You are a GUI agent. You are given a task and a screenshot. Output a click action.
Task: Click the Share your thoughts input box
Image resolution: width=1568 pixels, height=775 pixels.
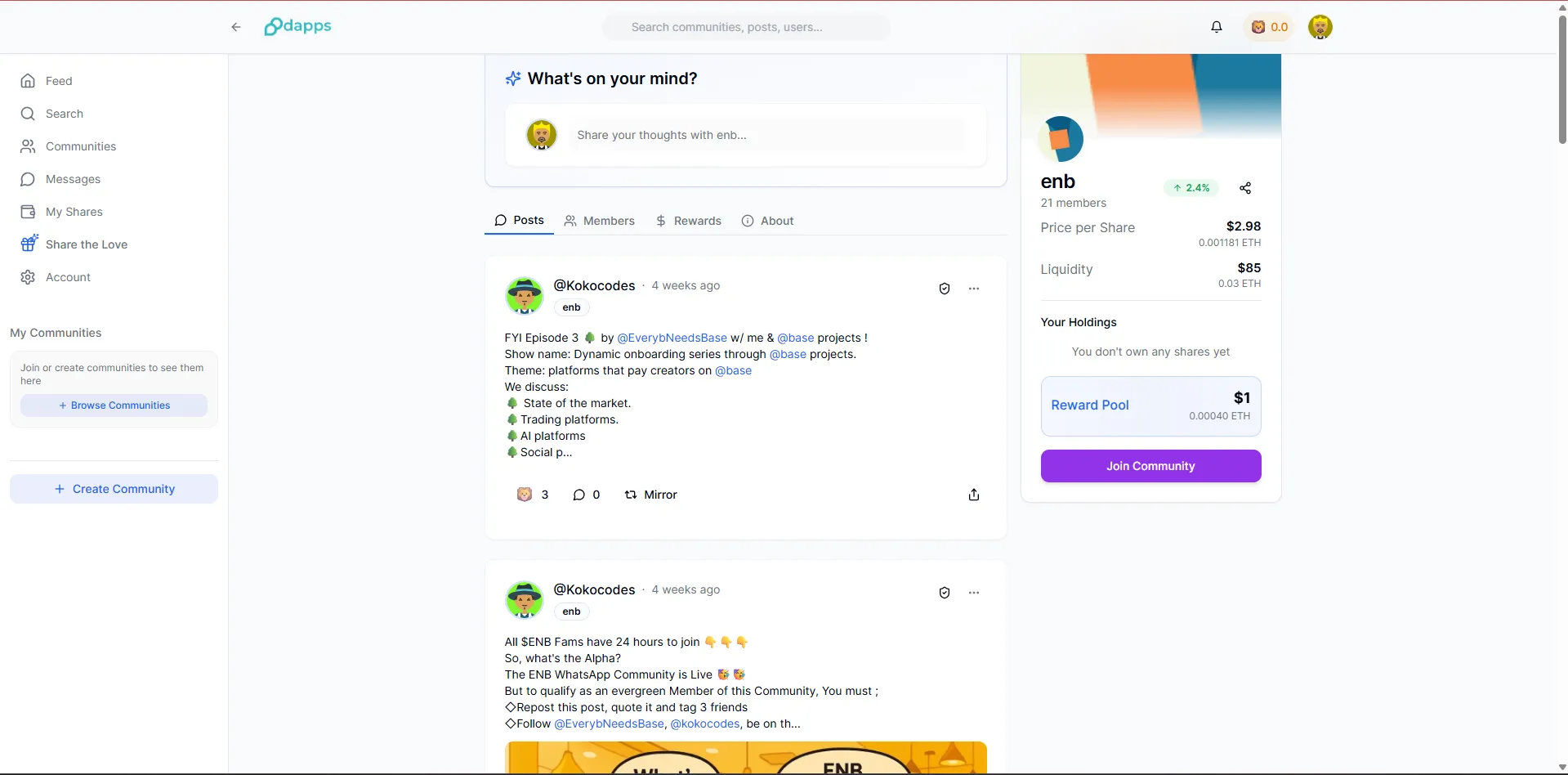[766, 135]
